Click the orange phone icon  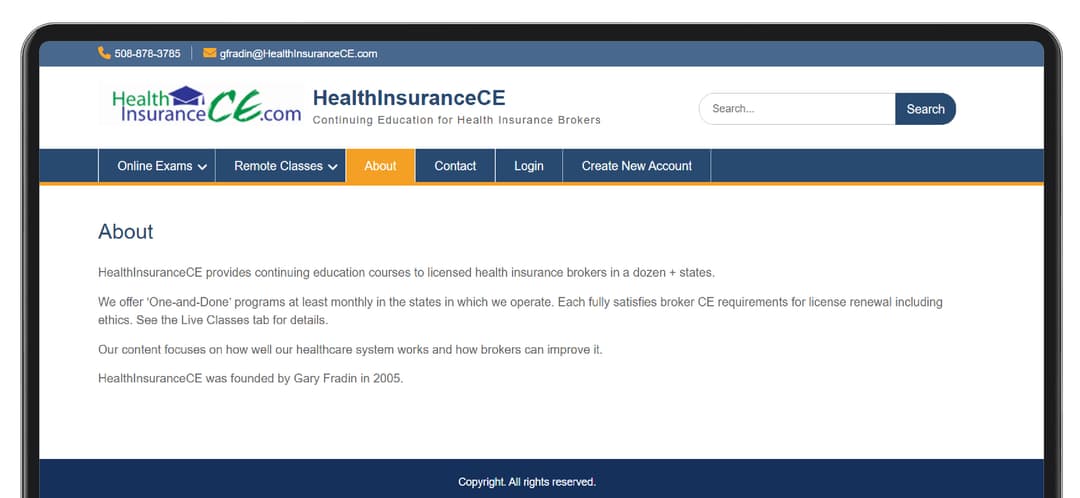(104, 53)
